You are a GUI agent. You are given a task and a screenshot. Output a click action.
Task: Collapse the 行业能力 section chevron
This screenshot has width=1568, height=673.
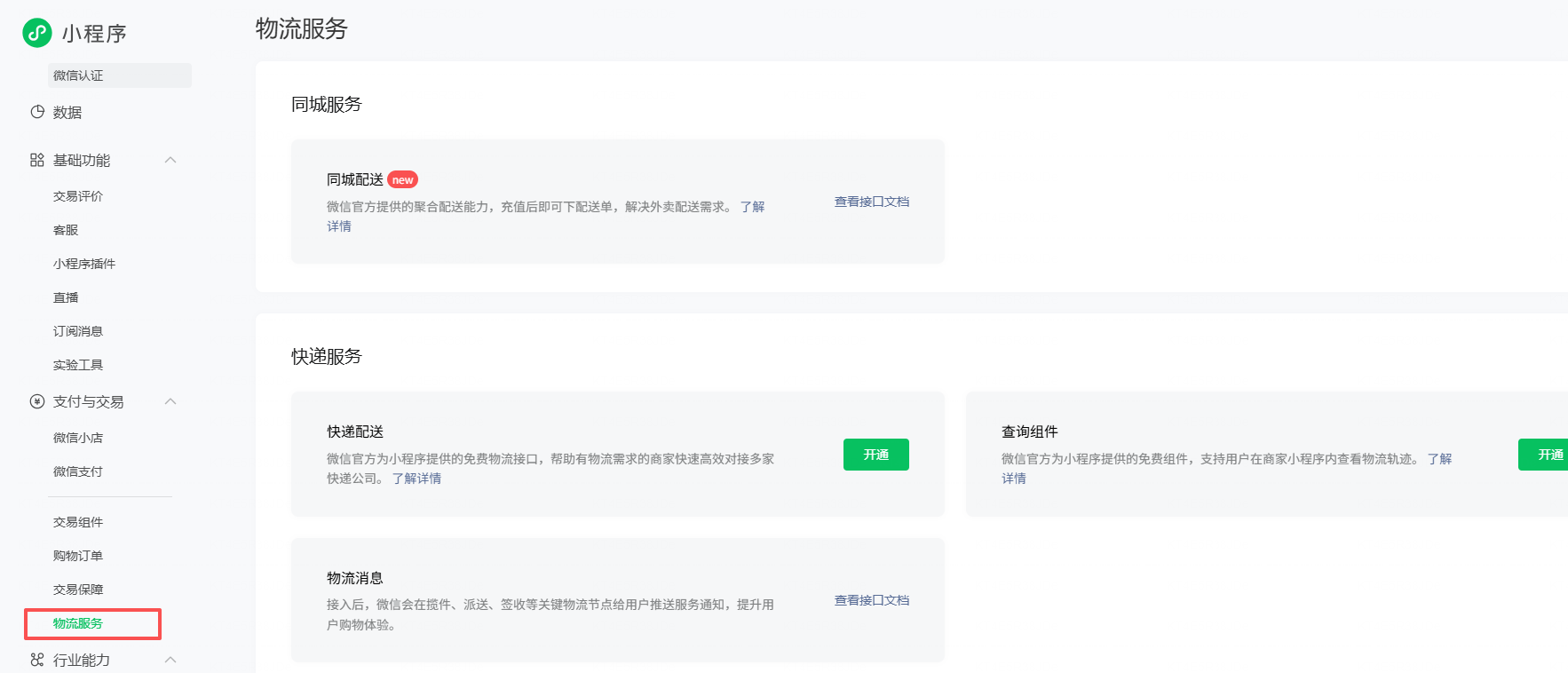[170, 660]
